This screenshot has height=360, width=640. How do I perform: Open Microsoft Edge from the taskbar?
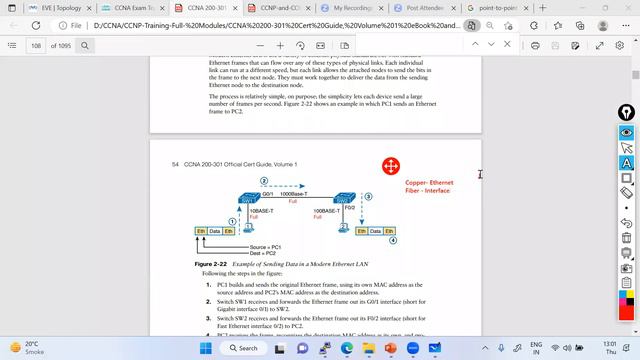[x=347, y=348]
